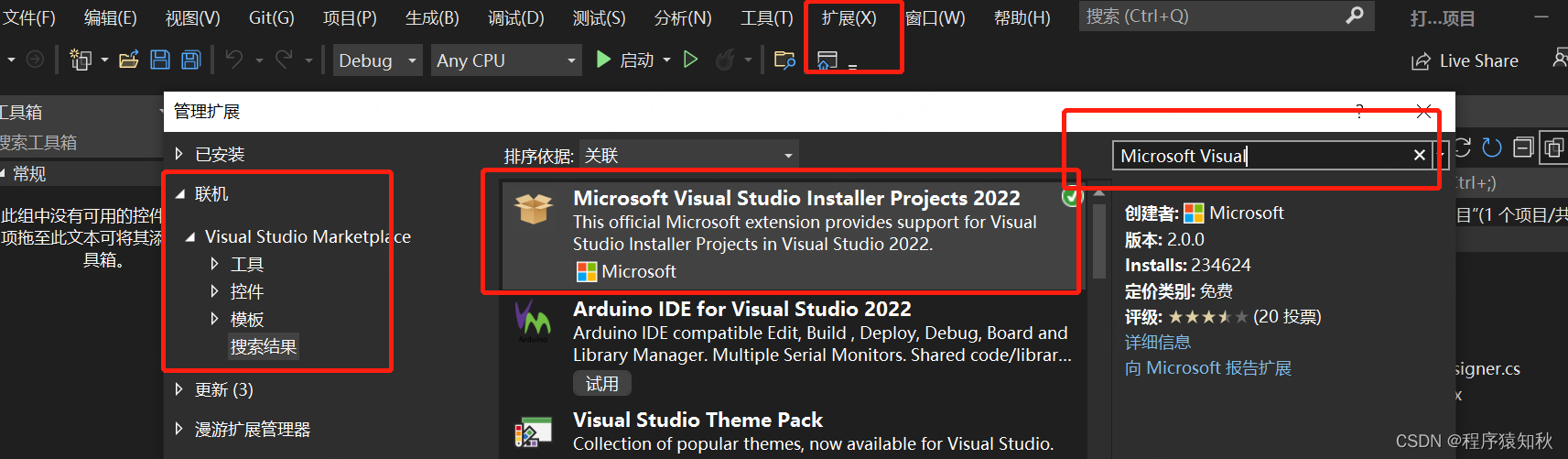Viewport: 1568px width, 459px height.
Task: Click the Hot Reload flame icon
Action: pyautogui.click(x=725, y=60)
